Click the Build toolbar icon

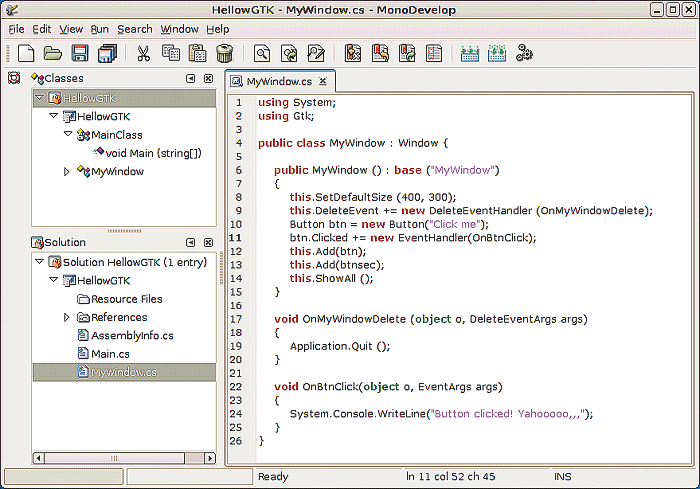470,54
